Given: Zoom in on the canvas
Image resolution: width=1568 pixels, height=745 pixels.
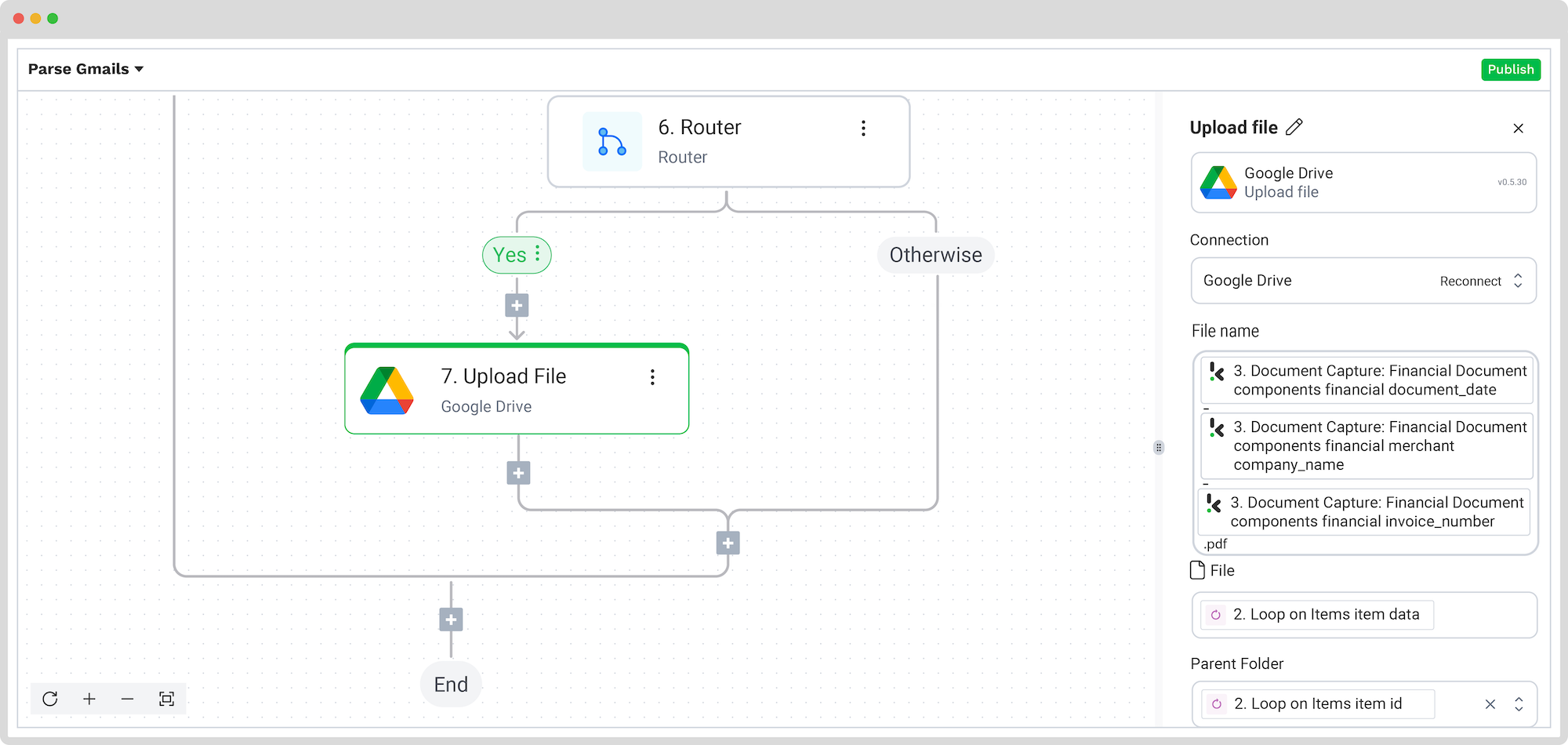Looking at the screenshot, I should (89, 699).
